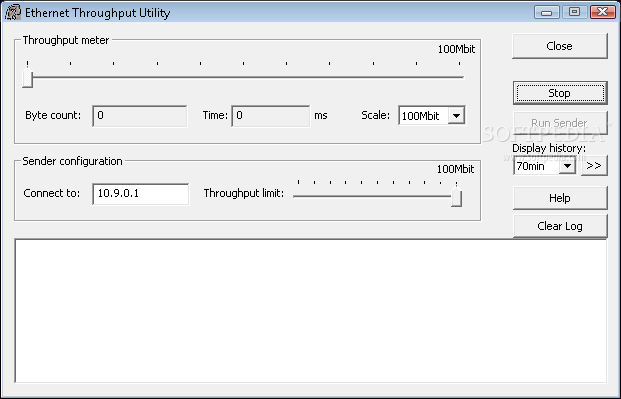Screen dimensions: 621x399
Task: Click the Throughput meter slider track
Action: click(246, 77)
